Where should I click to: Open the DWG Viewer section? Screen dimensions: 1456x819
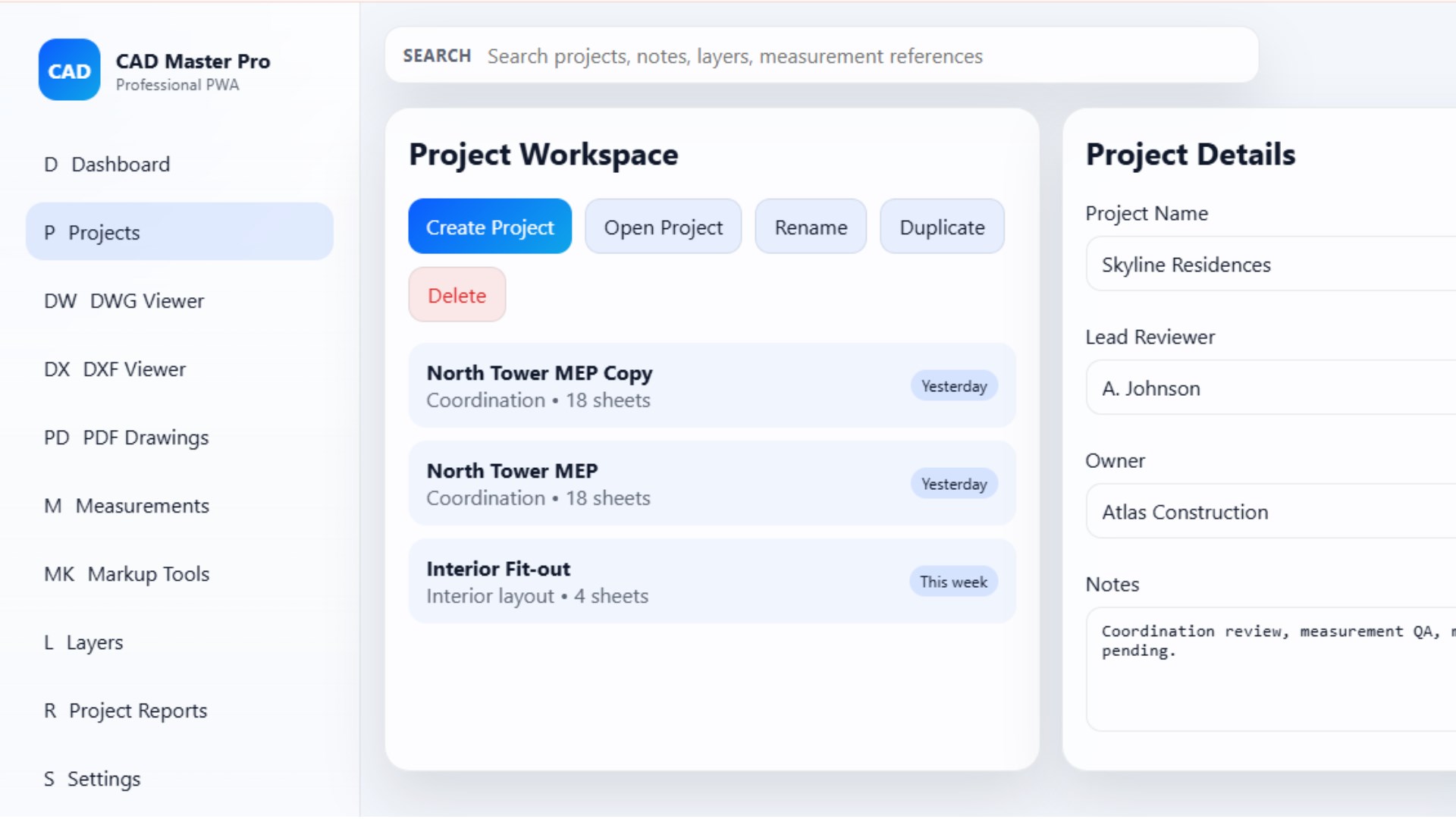179,301
